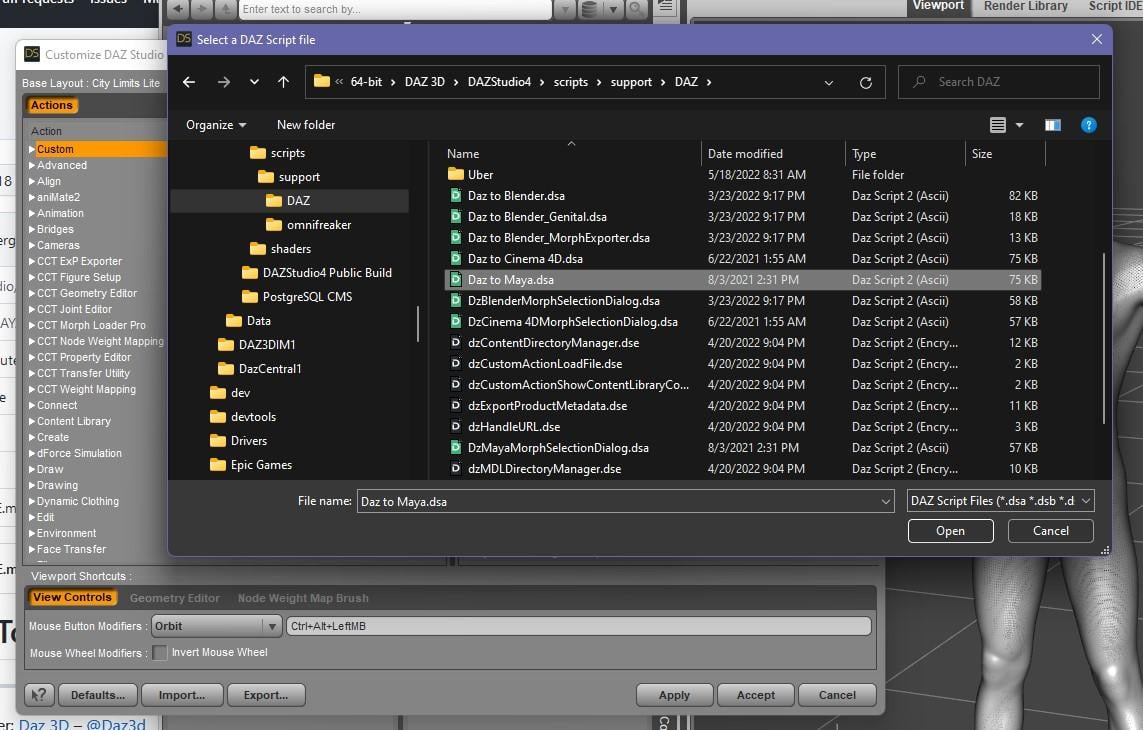
Task: Toggle the preview pane icon
Action: pos(1053,125)
